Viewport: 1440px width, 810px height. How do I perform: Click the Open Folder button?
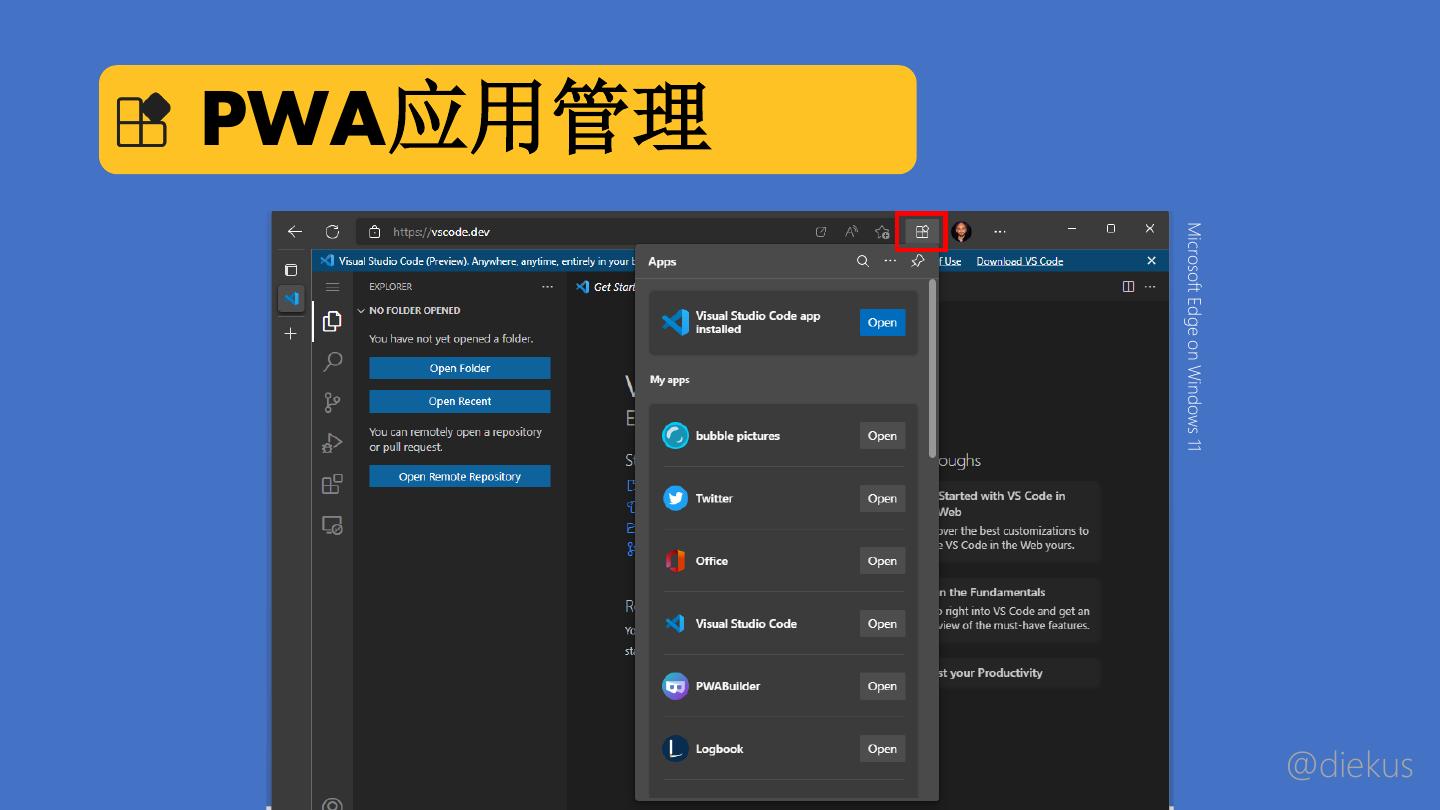coord(459,368)
